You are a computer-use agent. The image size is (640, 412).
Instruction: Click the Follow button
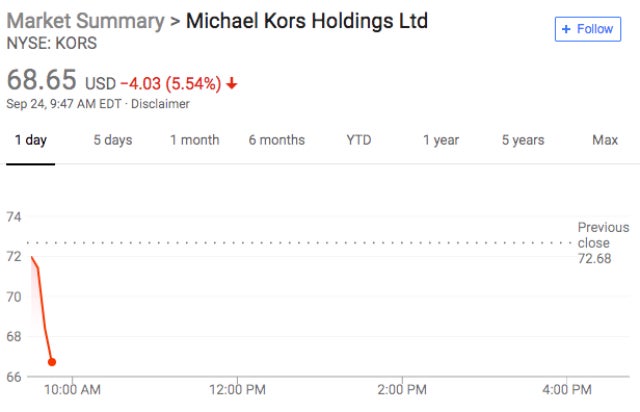587,29
